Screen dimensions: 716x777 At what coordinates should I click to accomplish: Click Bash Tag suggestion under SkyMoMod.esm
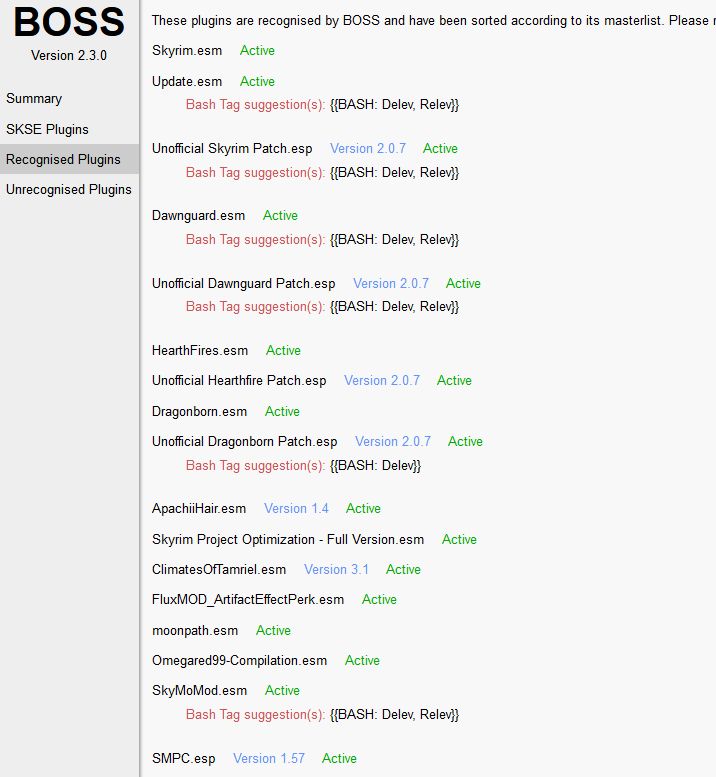[x=322, y=715]
